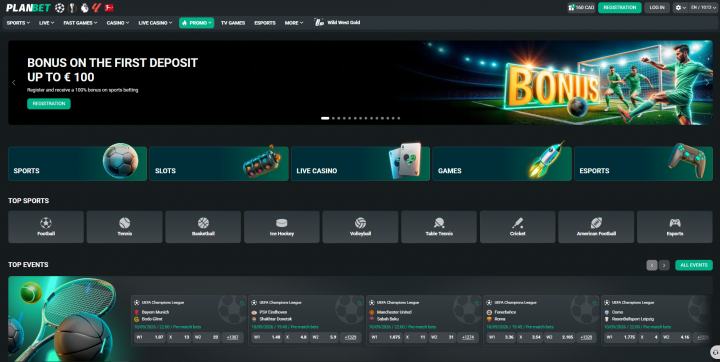Bet on draw X 13 in Bayern match
Viewport: 720px width, 362px height.
pos(179,337)
